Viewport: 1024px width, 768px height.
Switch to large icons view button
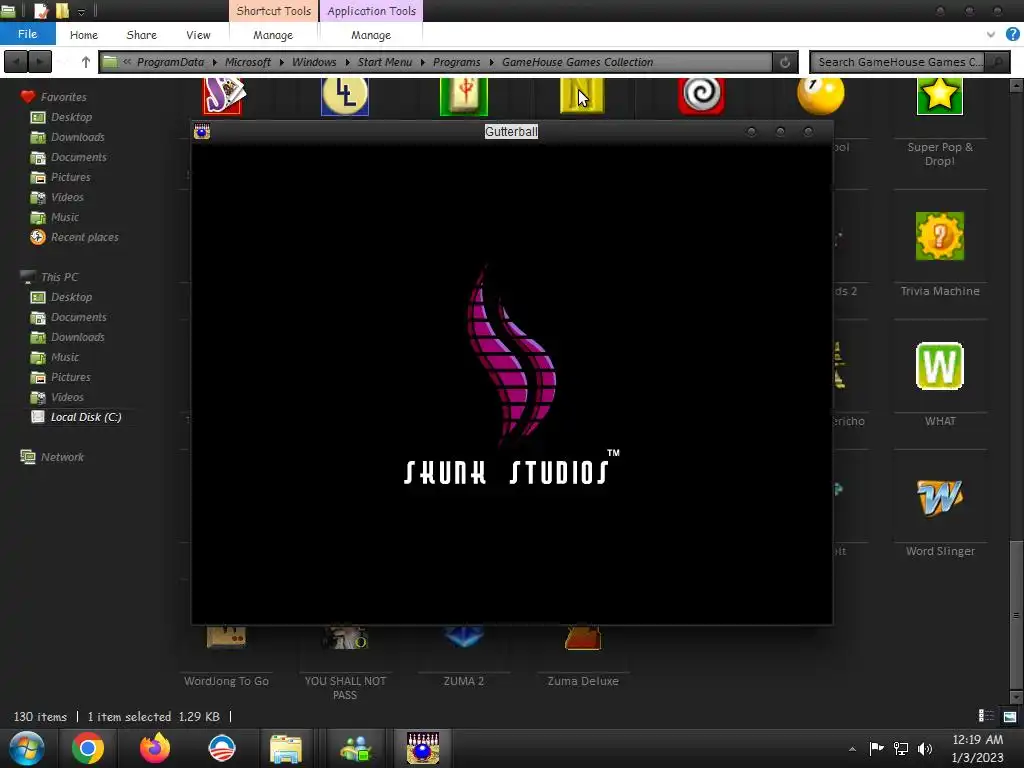1010,716
